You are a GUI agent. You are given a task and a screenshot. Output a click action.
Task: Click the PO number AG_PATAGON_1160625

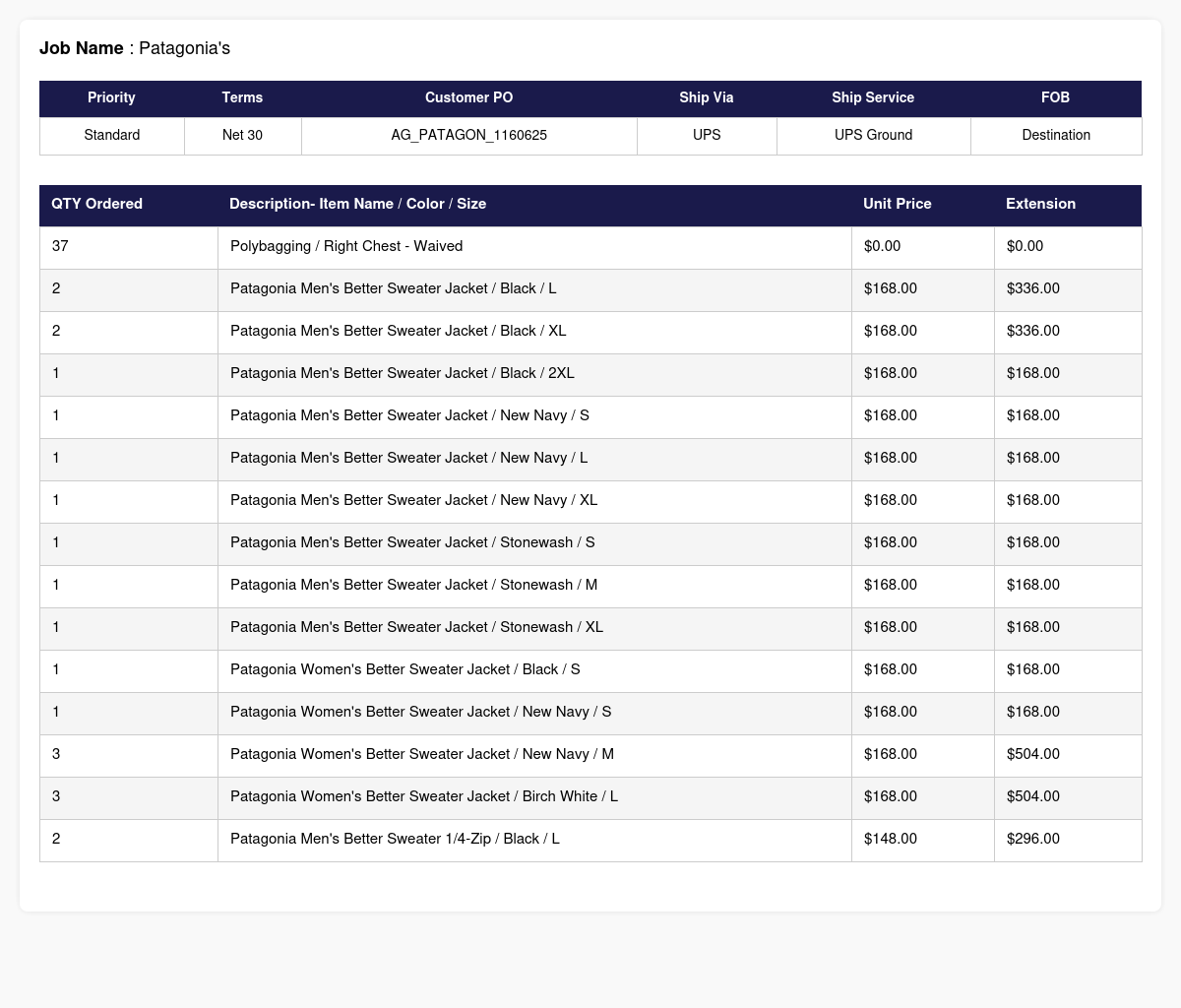point(468,136)
